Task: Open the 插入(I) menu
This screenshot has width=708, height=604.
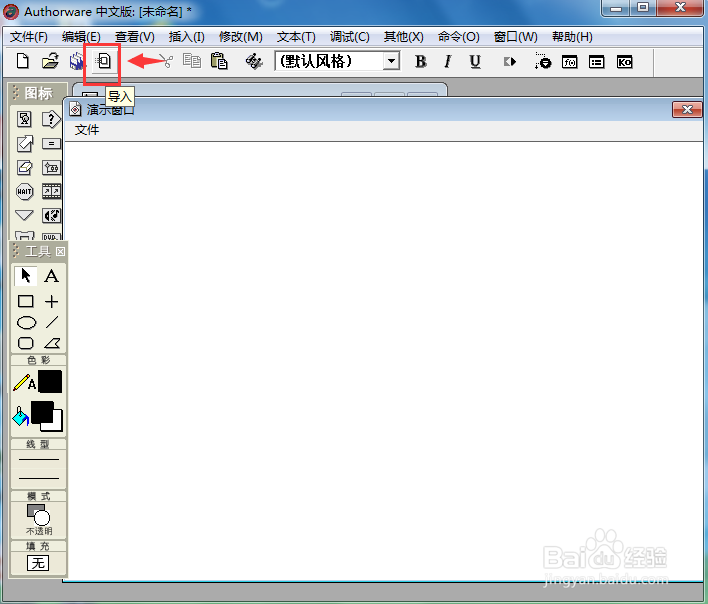Action: 186,37
